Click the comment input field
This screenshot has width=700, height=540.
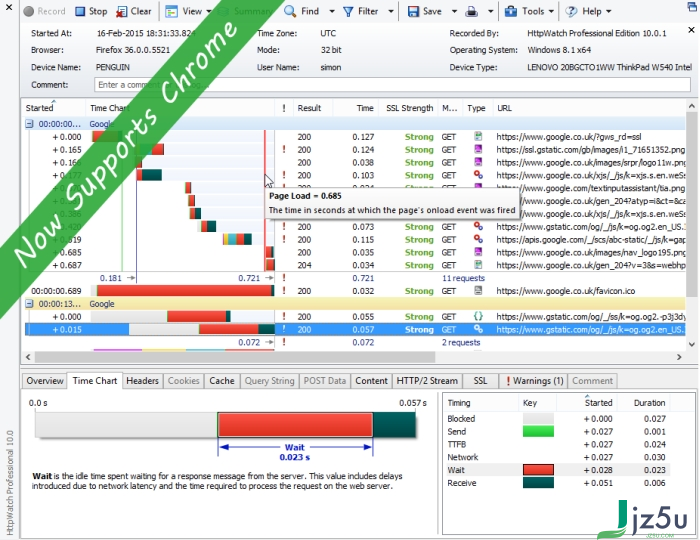click(x=392, y=85)
